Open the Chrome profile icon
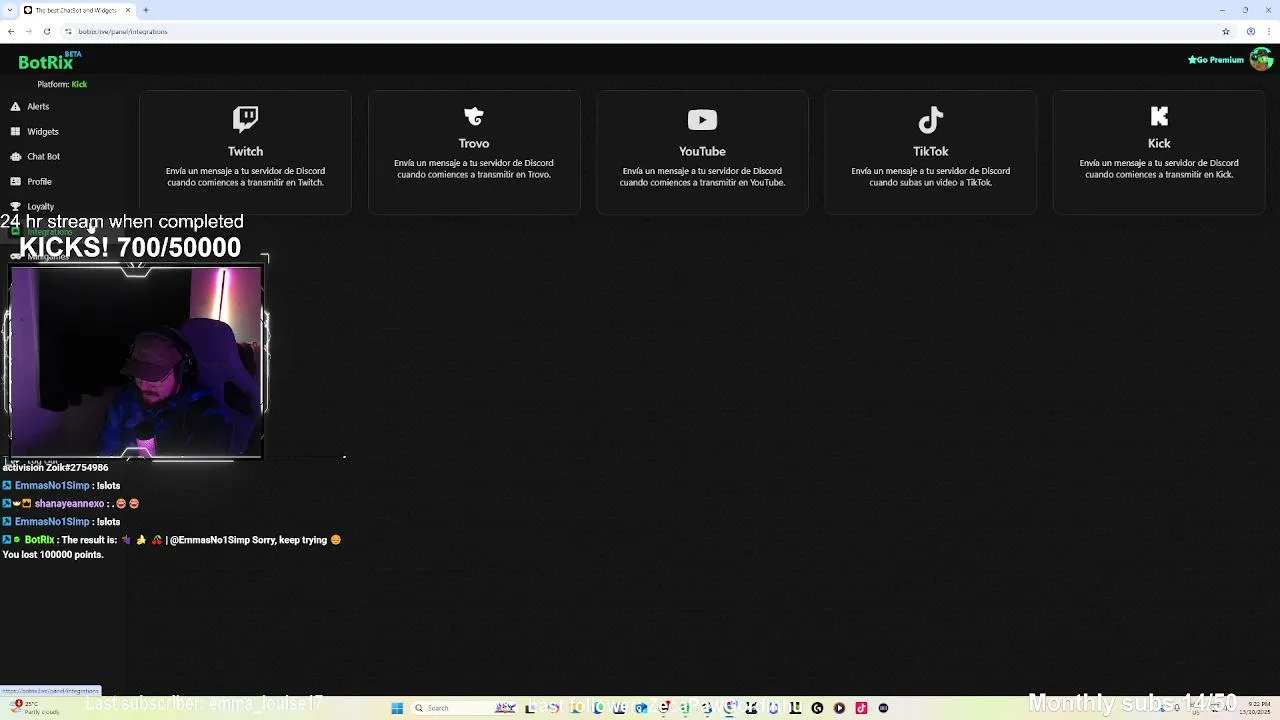 point(1251,31)
